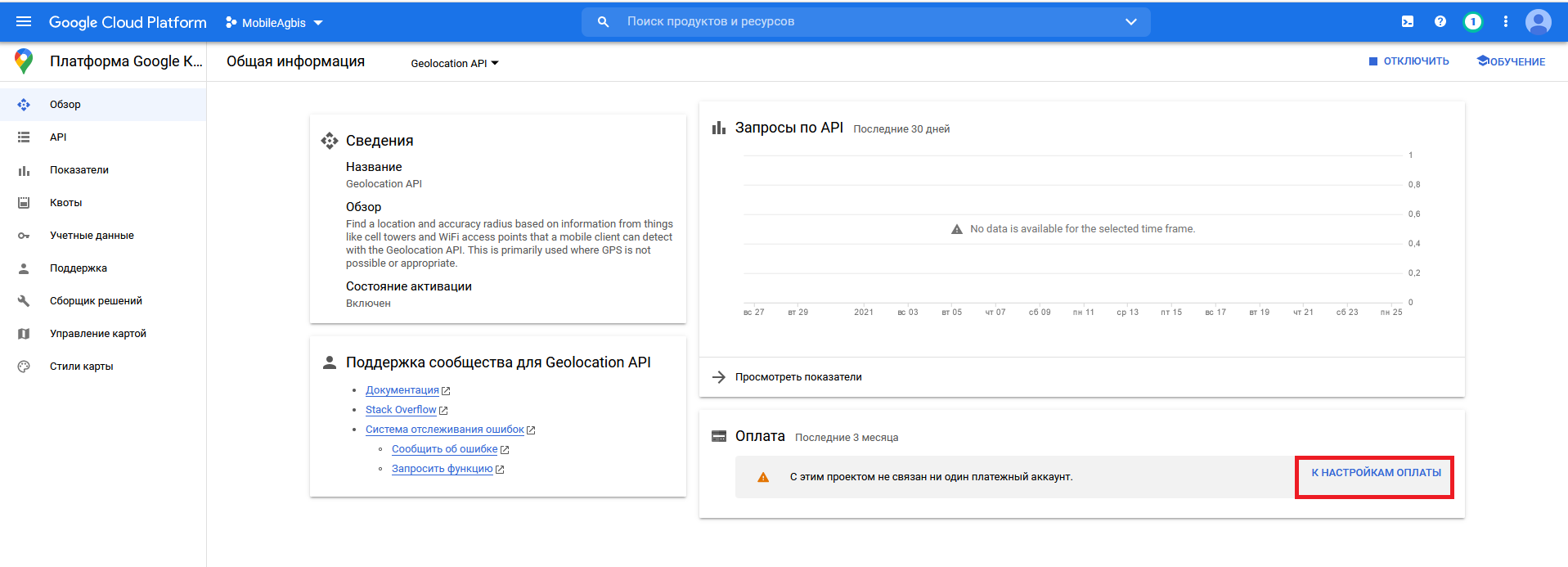1568x567 pixels.
Task: Select API in the sidebar
Action: 103,137
